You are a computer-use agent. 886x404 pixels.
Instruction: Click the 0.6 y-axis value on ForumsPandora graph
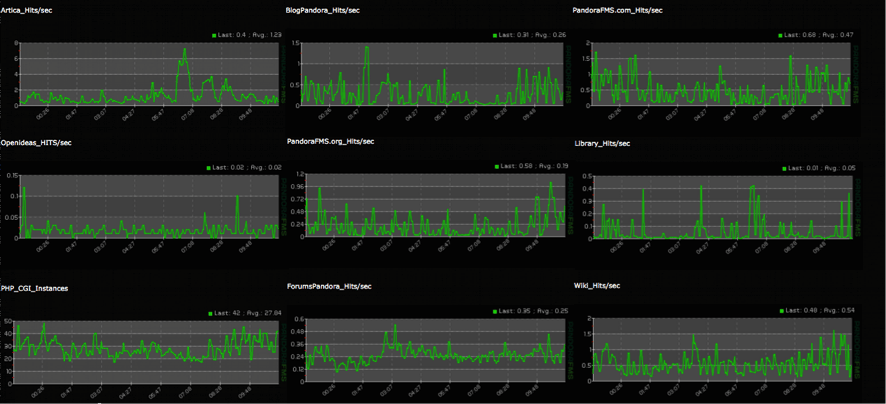coord(298,319)
